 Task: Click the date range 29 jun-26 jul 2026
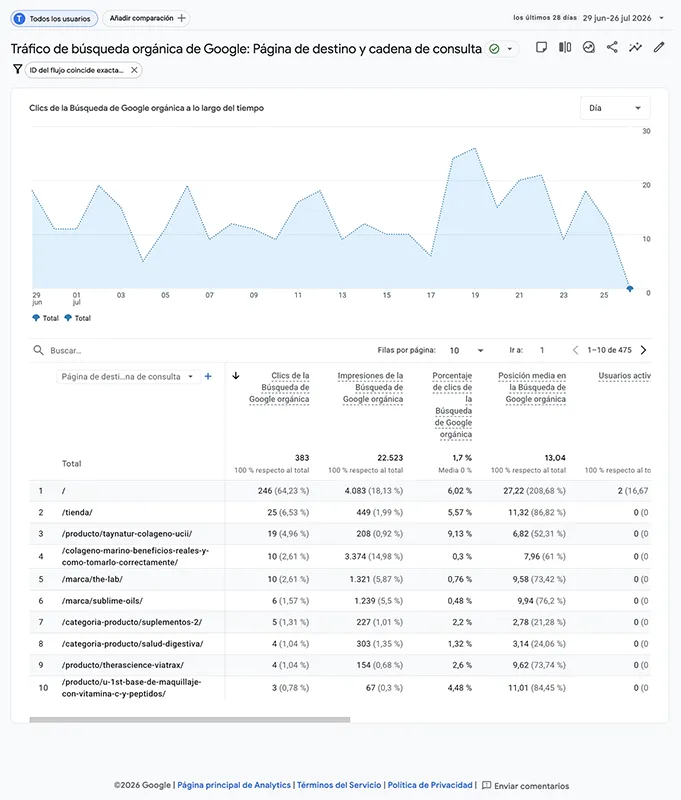click(617, 18)
